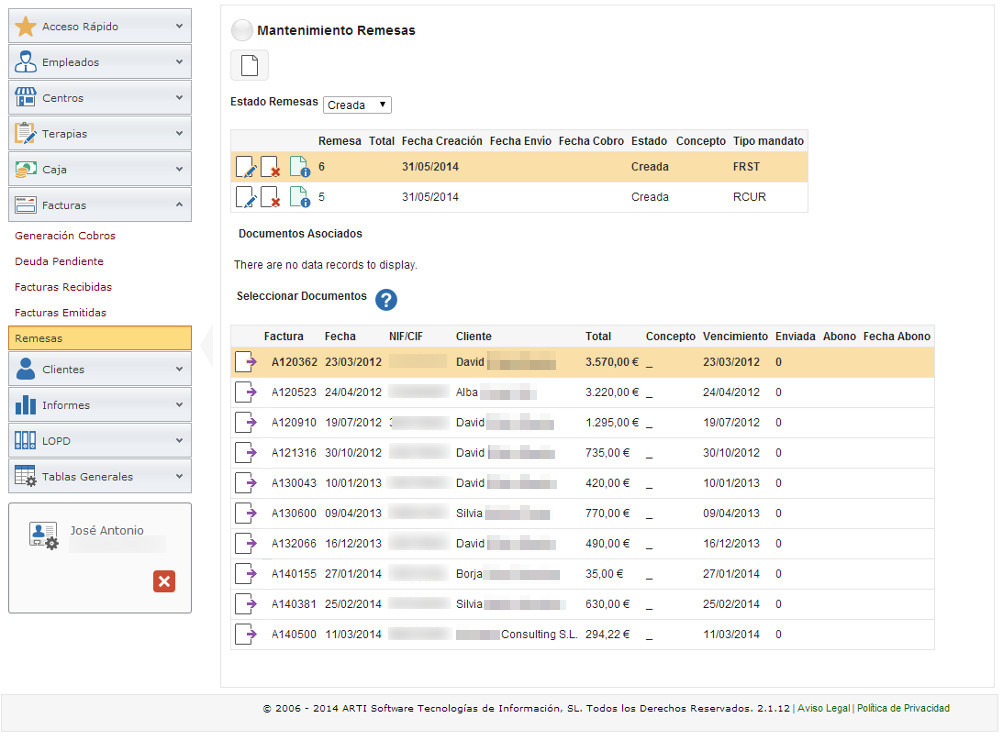1000x740 pixels.
Task: Click the Tablas Generales table icon
Action: click(26, 476)
